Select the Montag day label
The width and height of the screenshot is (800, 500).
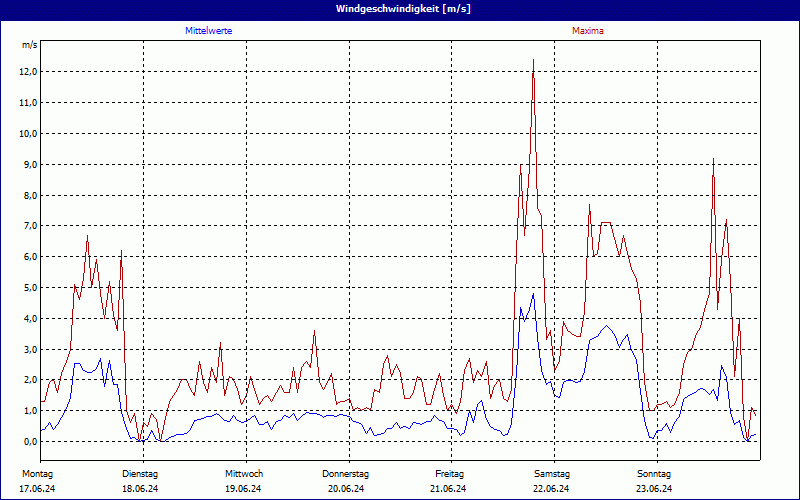pyautogui.click(x=36, y=473)
